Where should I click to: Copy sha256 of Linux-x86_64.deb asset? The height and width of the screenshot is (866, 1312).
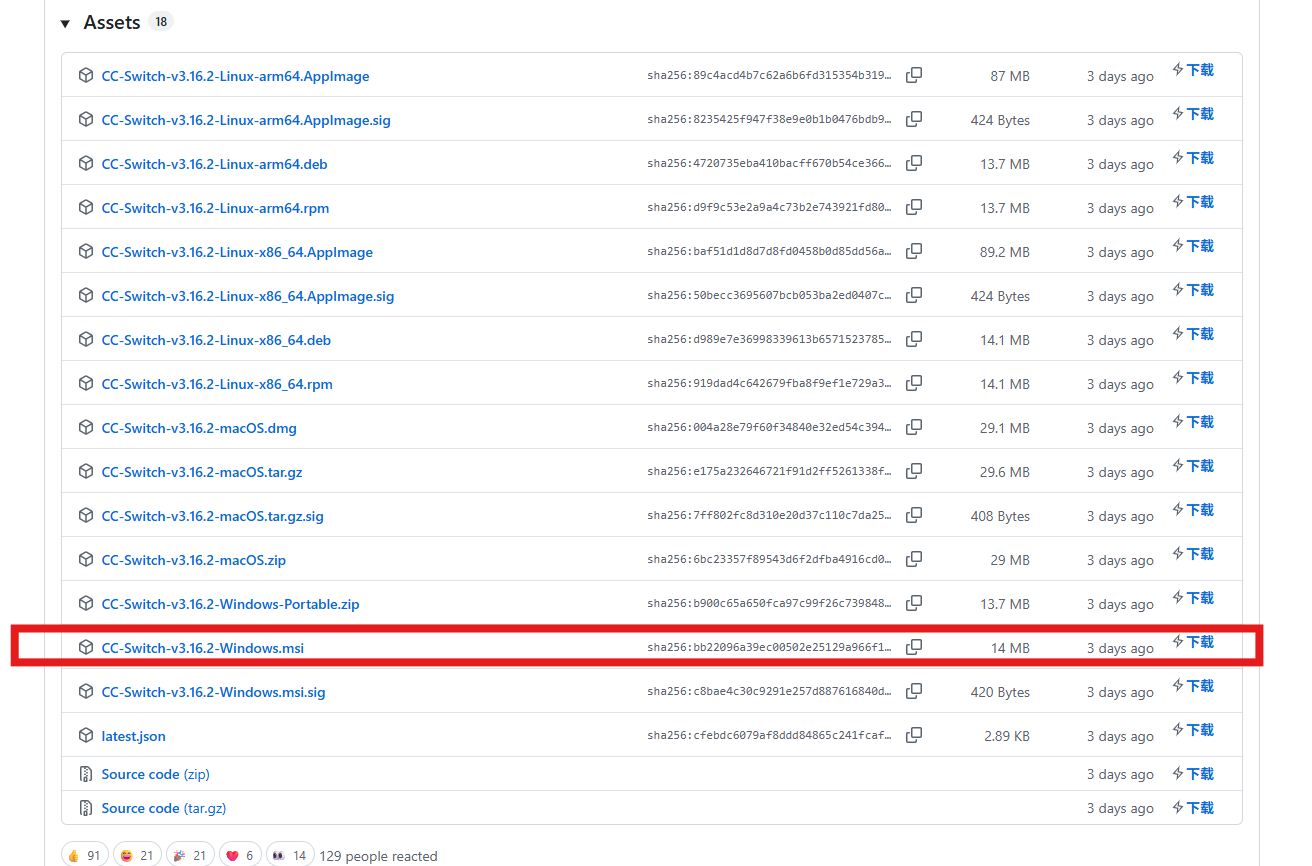pos(914,340)
